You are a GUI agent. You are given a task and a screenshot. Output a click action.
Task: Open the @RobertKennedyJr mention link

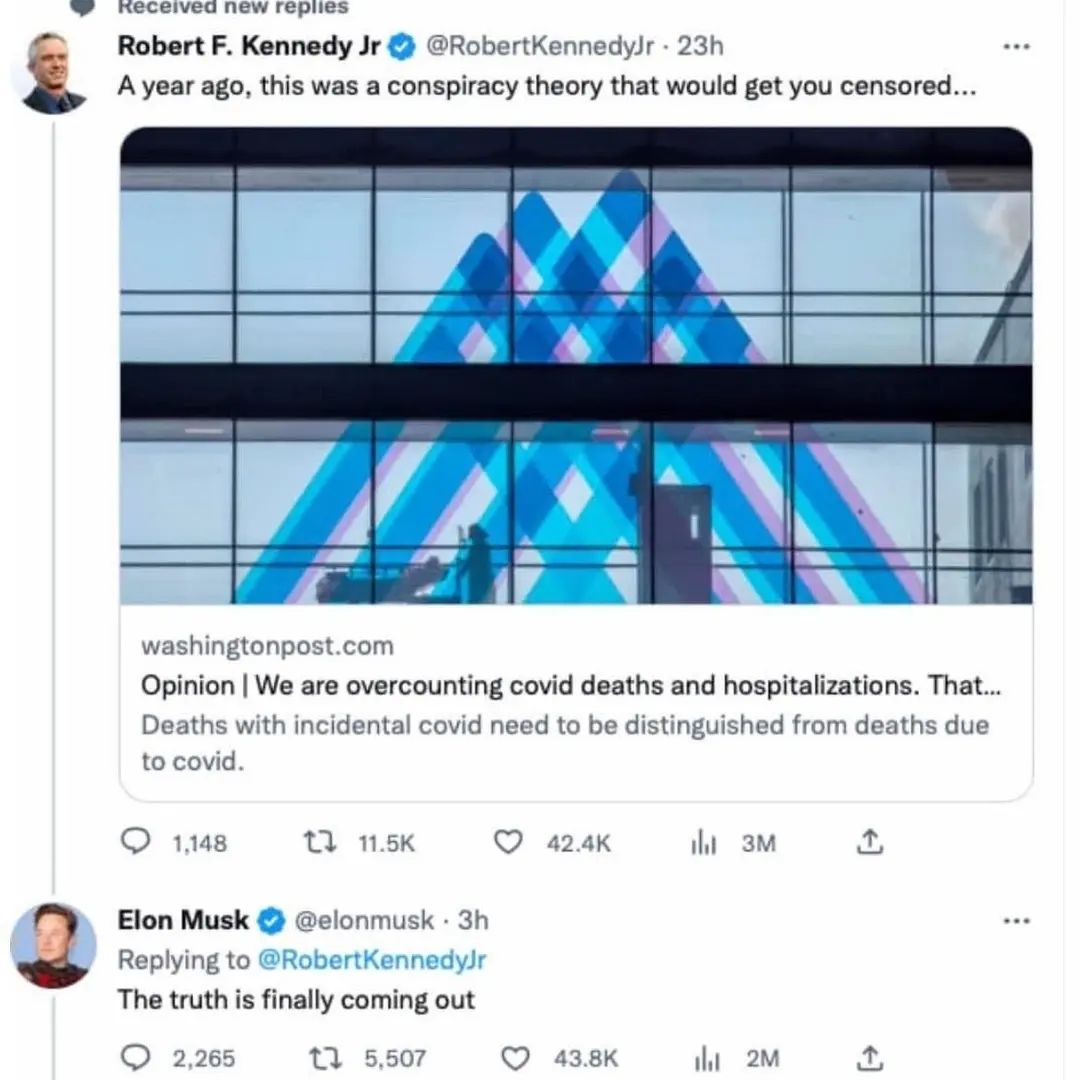coord(371,960)
